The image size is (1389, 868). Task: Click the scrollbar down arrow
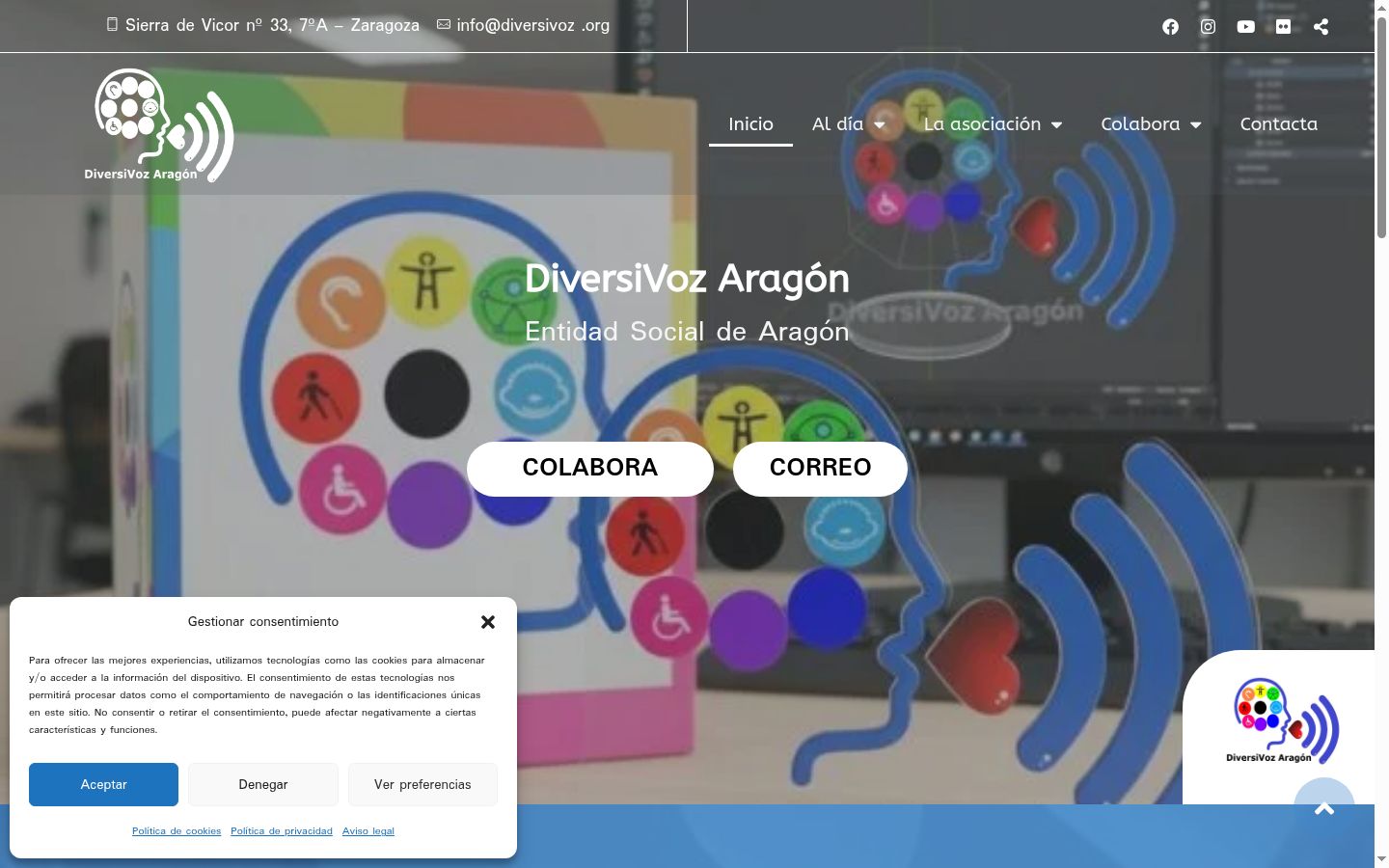click(1381, 859)
